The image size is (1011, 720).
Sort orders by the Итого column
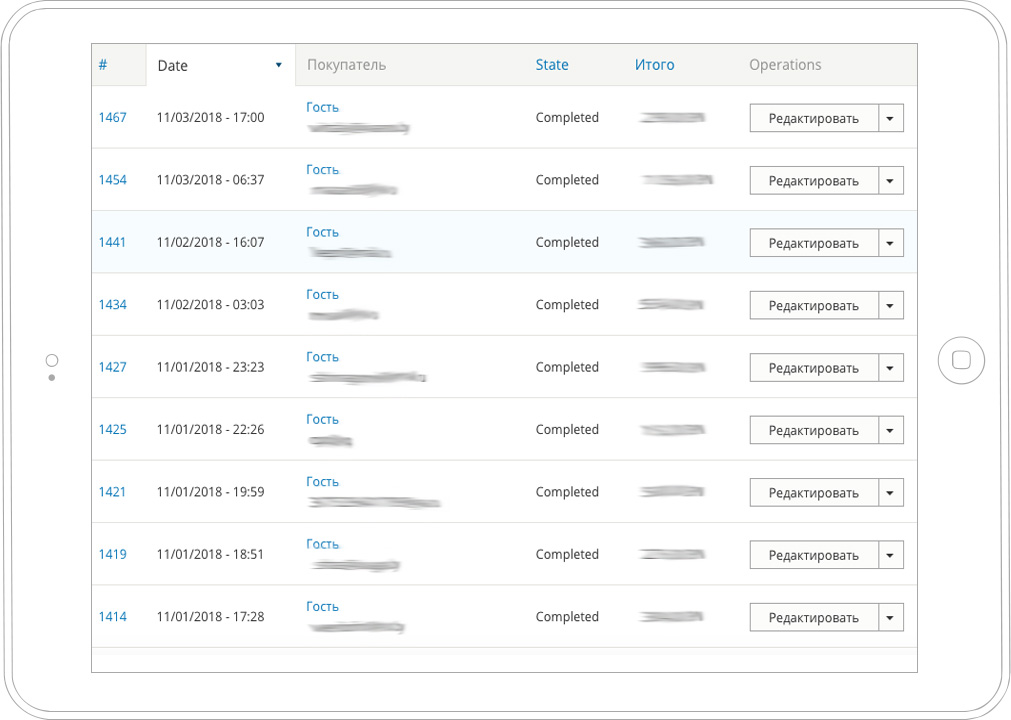(x=654, y=65)
